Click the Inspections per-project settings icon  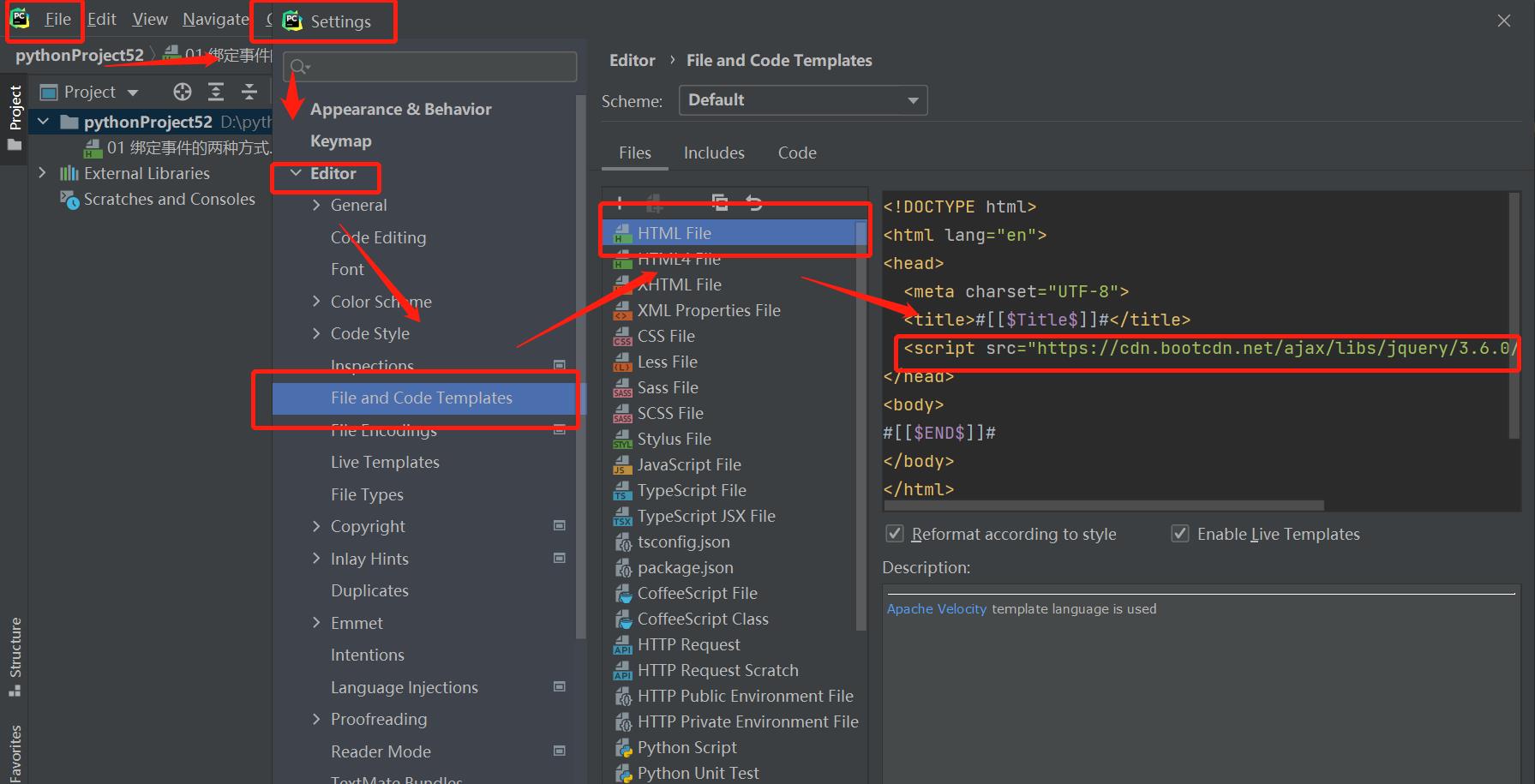click(x=560, y=365)
